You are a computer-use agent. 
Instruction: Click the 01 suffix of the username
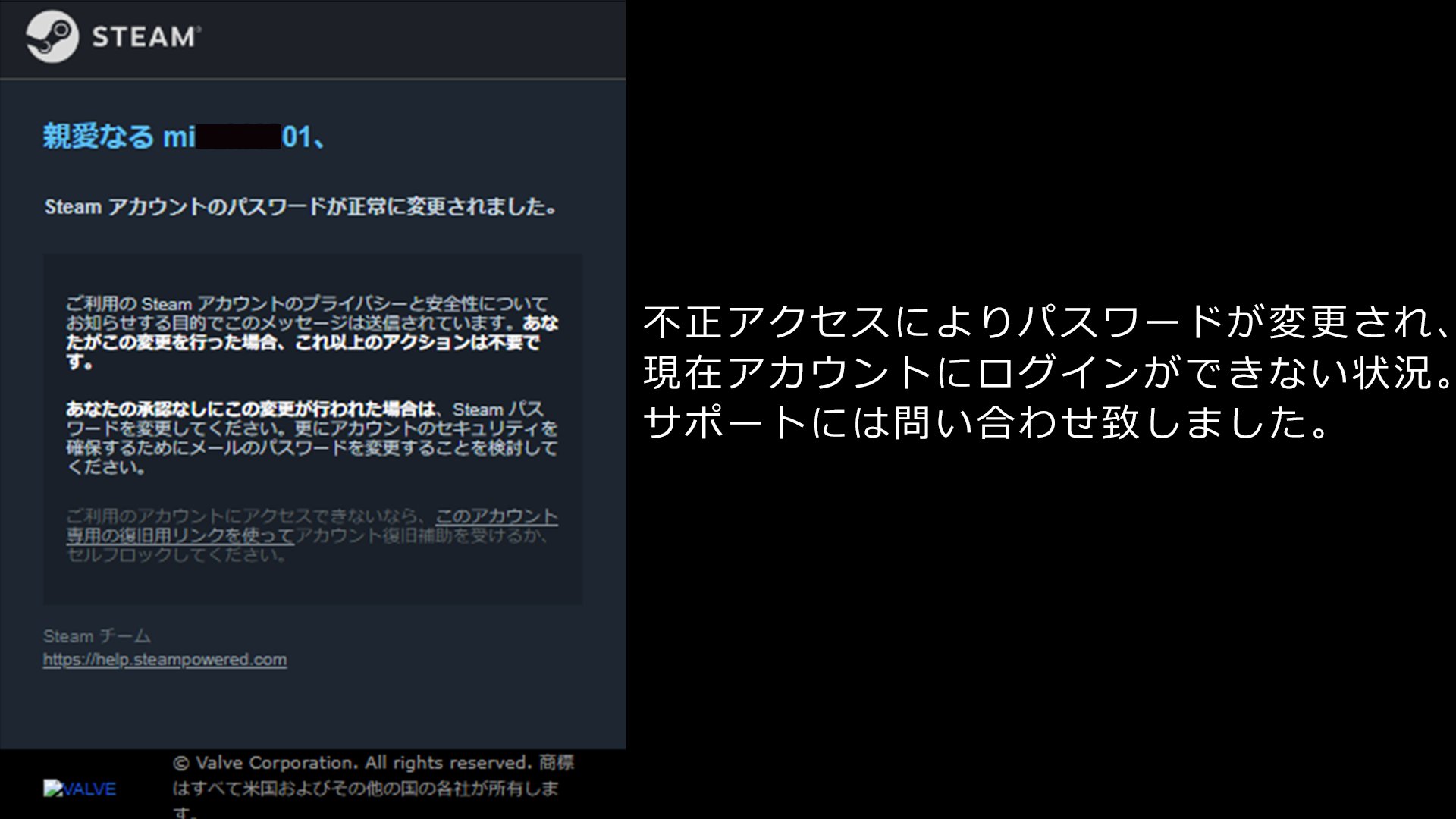coord(297,137)
